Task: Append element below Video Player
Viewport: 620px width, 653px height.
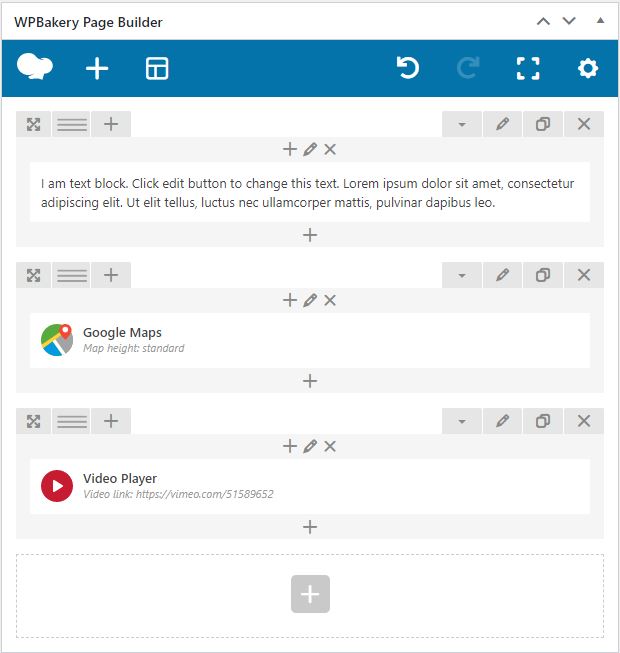Action: 310,527
